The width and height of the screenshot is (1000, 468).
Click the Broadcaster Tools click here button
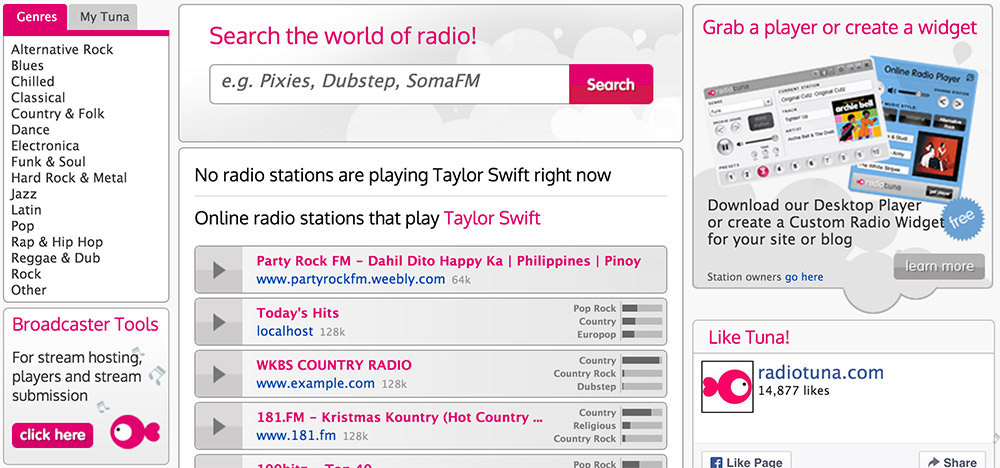click(52, 435)
